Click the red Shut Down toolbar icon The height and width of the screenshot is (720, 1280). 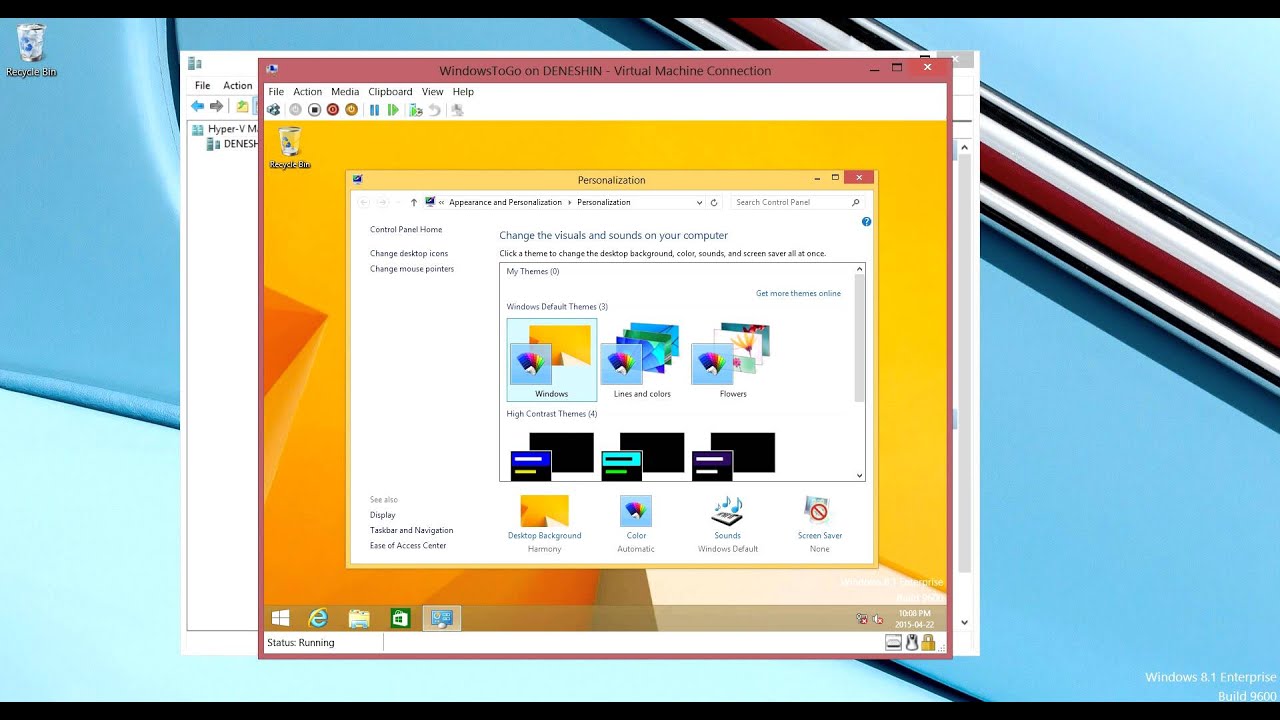(x=333, y=110)
